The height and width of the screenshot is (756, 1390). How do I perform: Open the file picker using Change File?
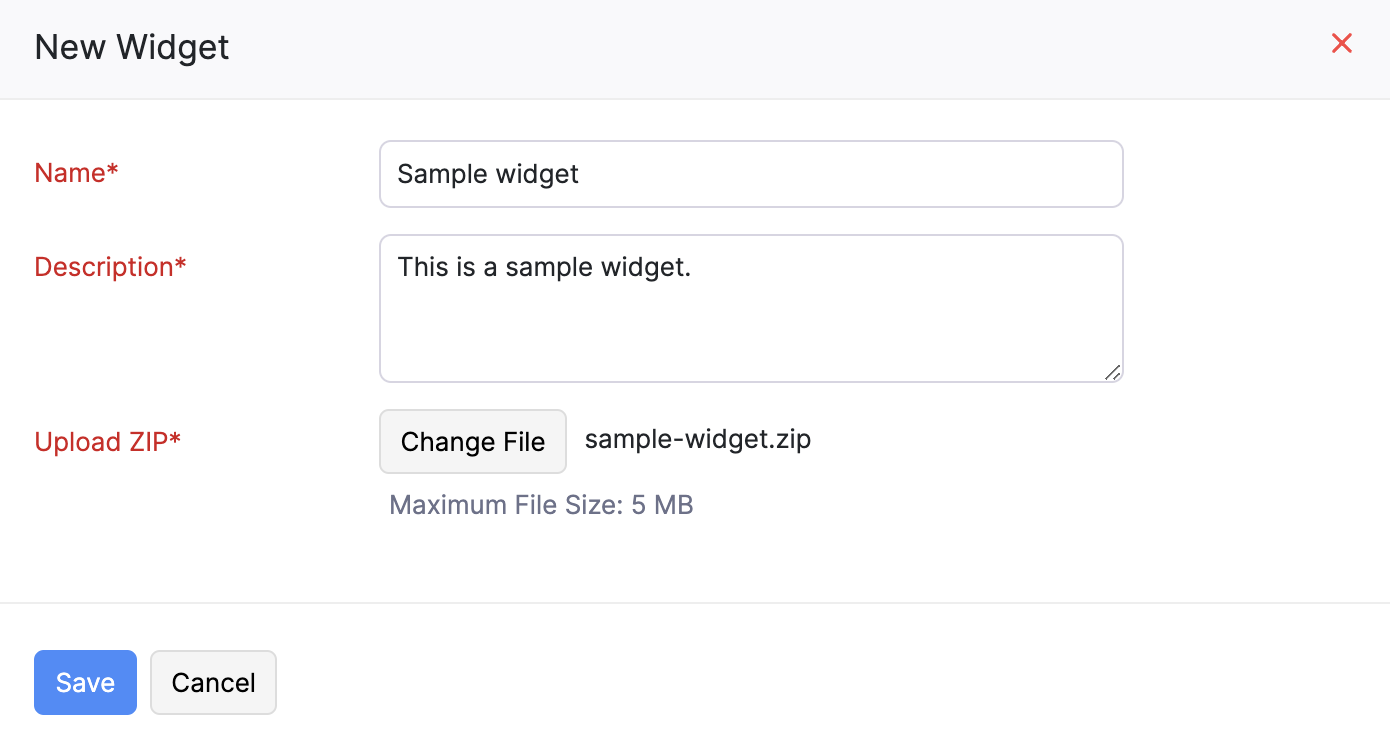click(472, 441)
